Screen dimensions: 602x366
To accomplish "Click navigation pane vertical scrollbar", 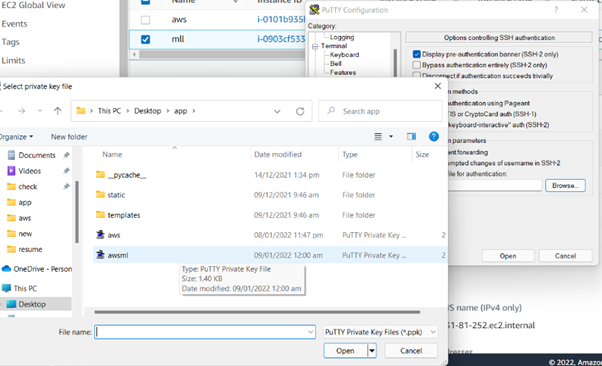I will tap(77, 212).
